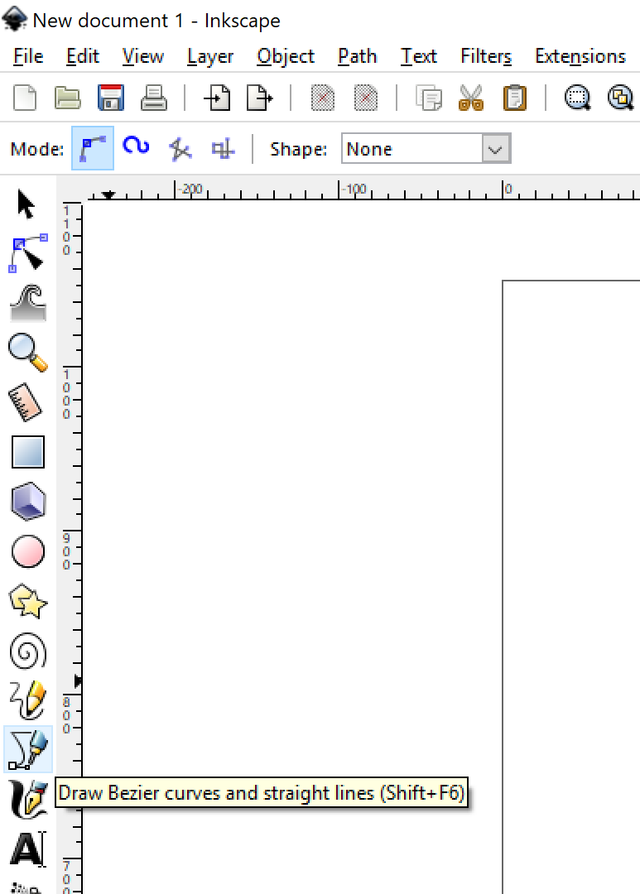This screenshot has height=894, width=640.
Task: Click the Zoom to fit drawing icon
Action: [x=621, y=97]
